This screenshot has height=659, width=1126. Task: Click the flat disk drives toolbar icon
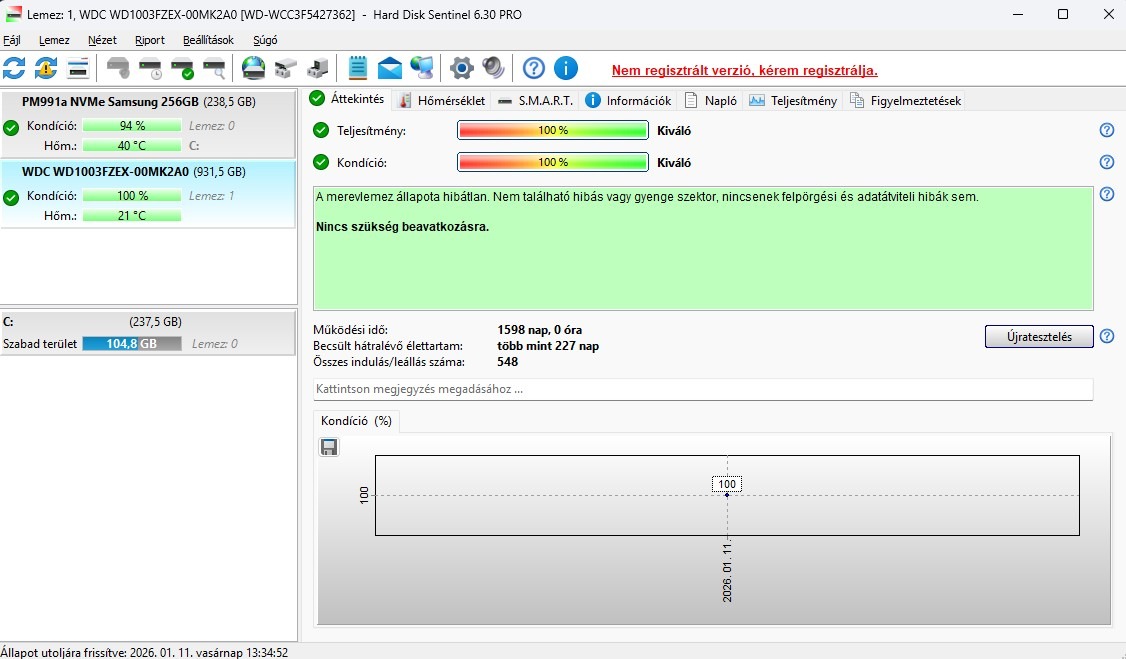pos(285,68)
